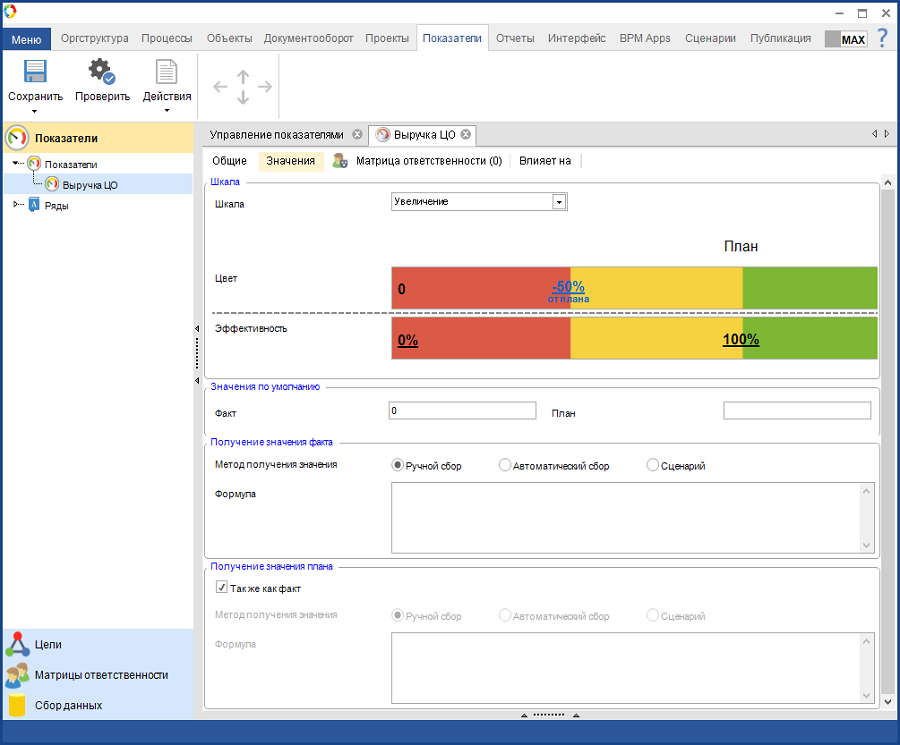Open Матрицы ответственности in the sidebar
The height and width of the screenshot is (745, 900).
coord(101,675)
